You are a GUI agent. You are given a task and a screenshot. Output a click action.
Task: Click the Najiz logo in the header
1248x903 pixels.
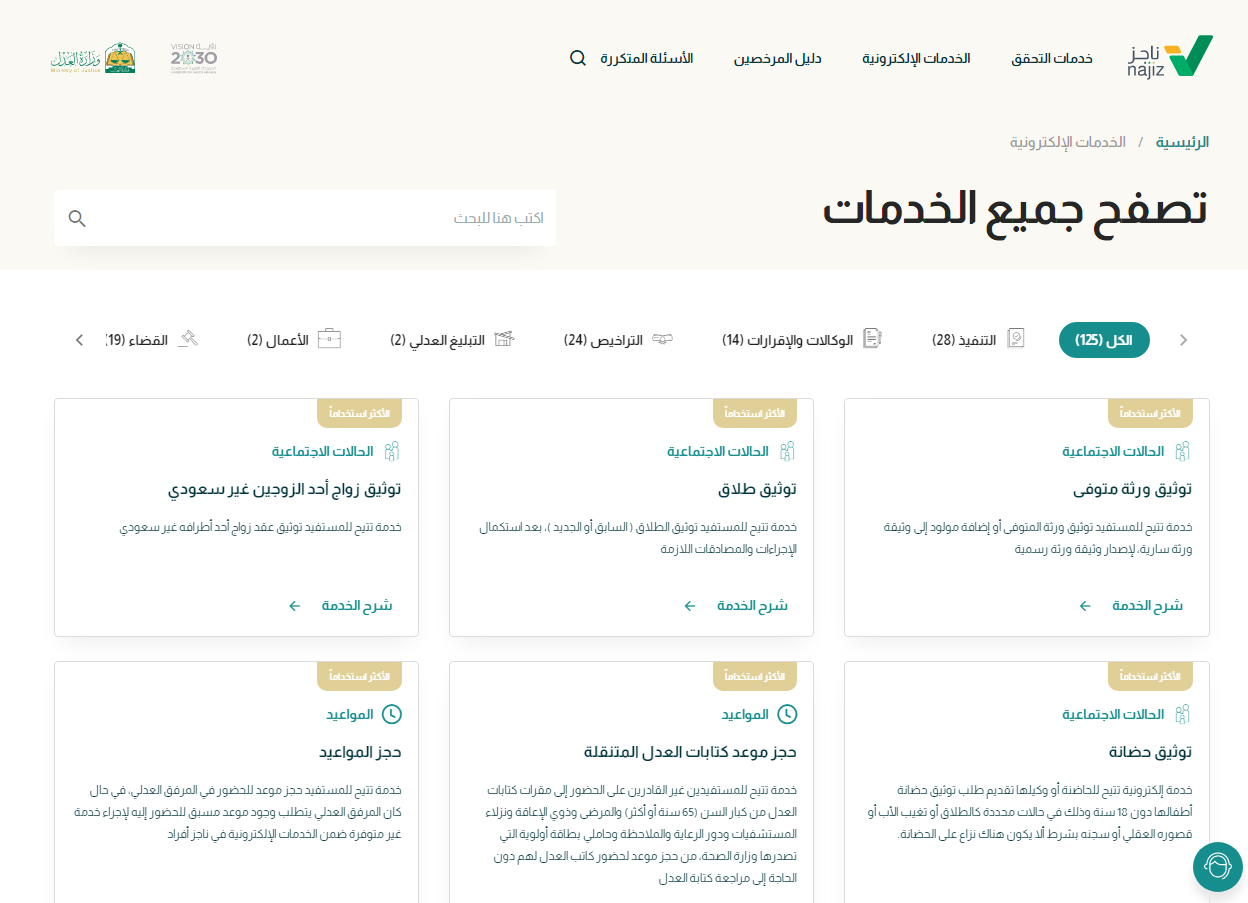pyautogui.click(x=1170, y=57)
